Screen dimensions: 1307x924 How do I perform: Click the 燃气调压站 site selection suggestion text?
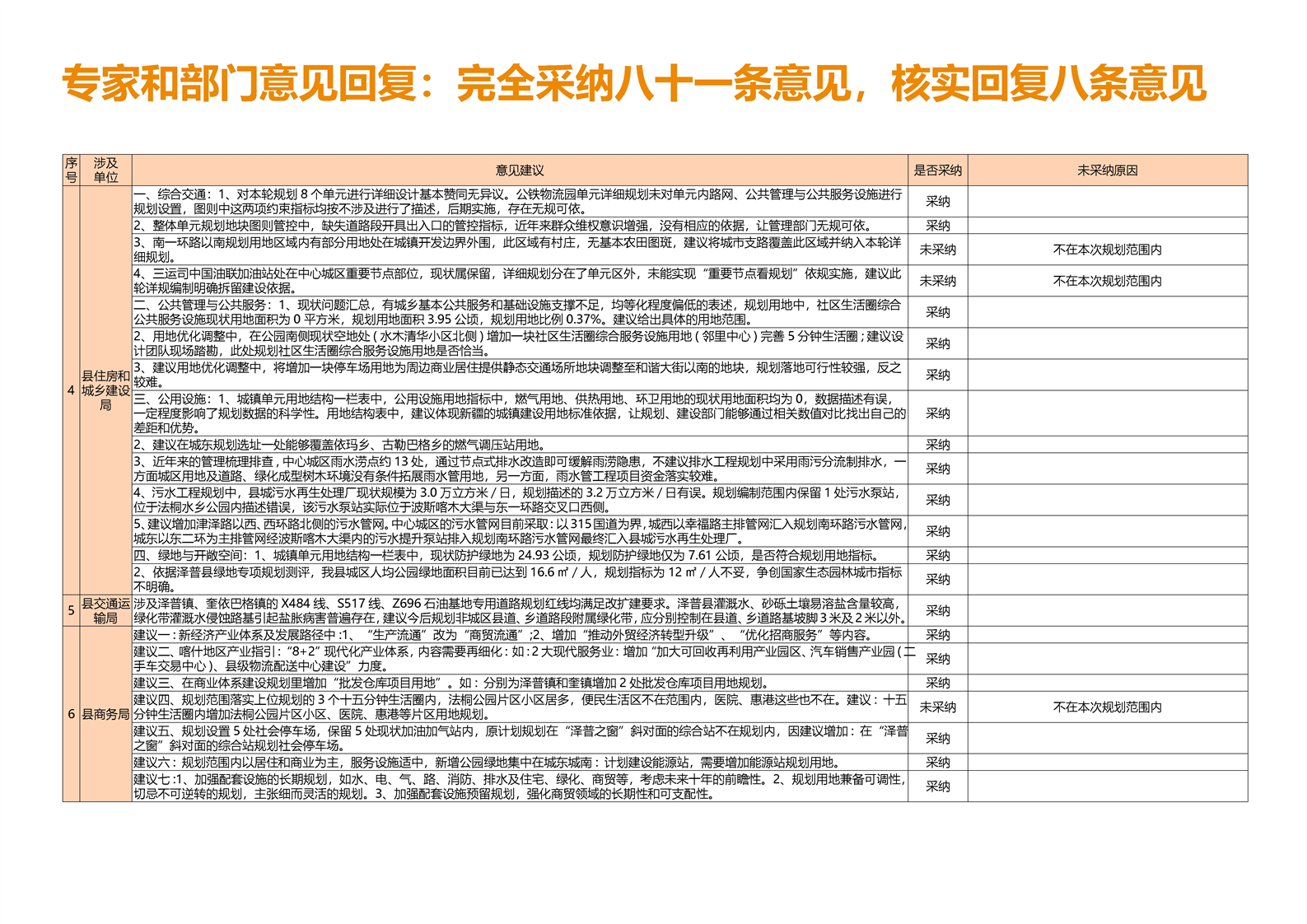pos(339,445)
